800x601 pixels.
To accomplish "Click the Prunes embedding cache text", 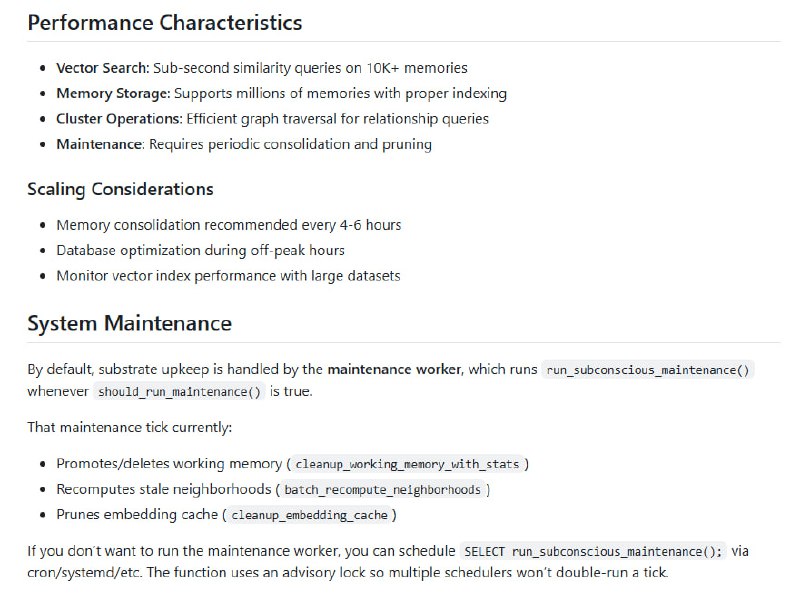I will 137,515.
